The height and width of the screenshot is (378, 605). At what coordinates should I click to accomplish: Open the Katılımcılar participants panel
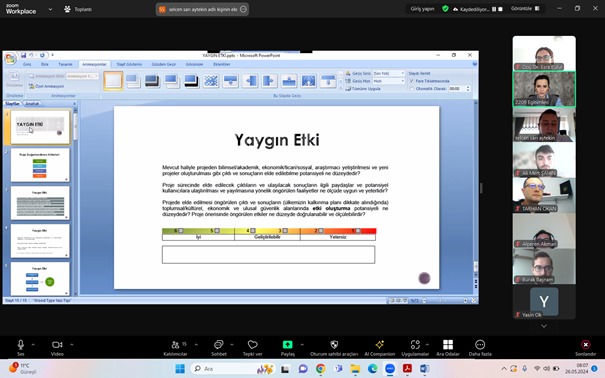[x=176, y=347]
